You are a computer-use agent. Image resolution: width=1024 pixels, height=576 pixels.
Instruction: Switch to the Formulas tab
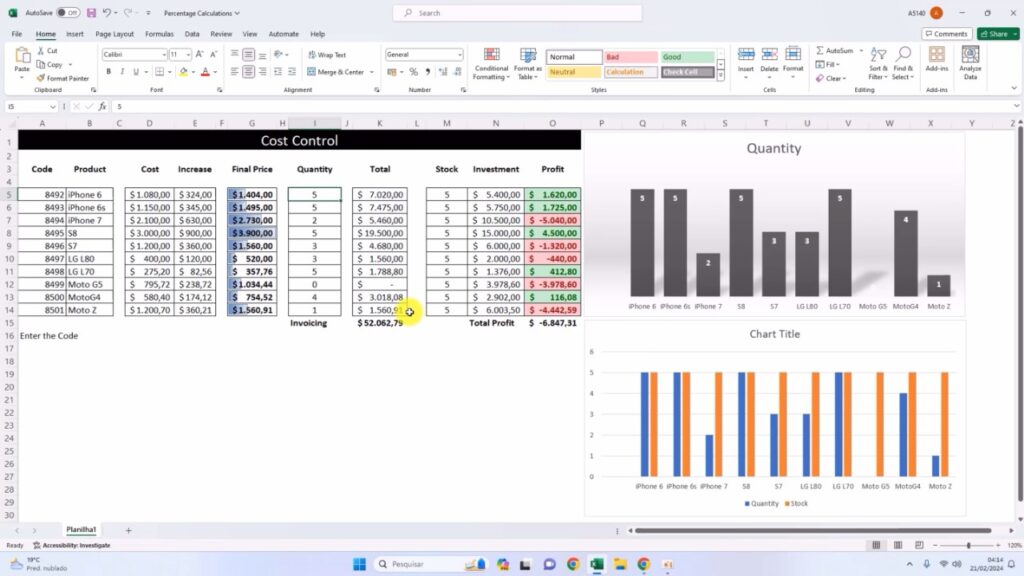[159, 34]
